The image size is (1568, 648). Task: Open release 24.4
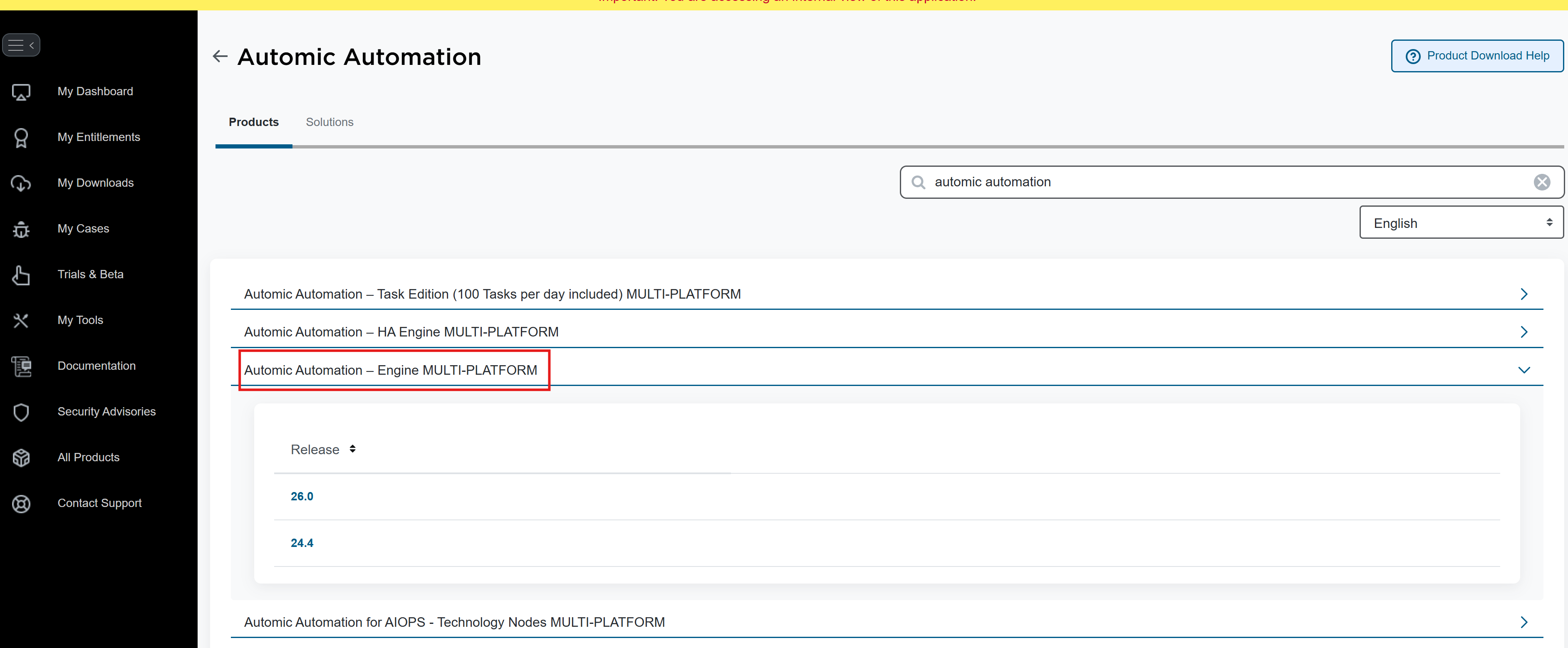click(x=302, y=543)
